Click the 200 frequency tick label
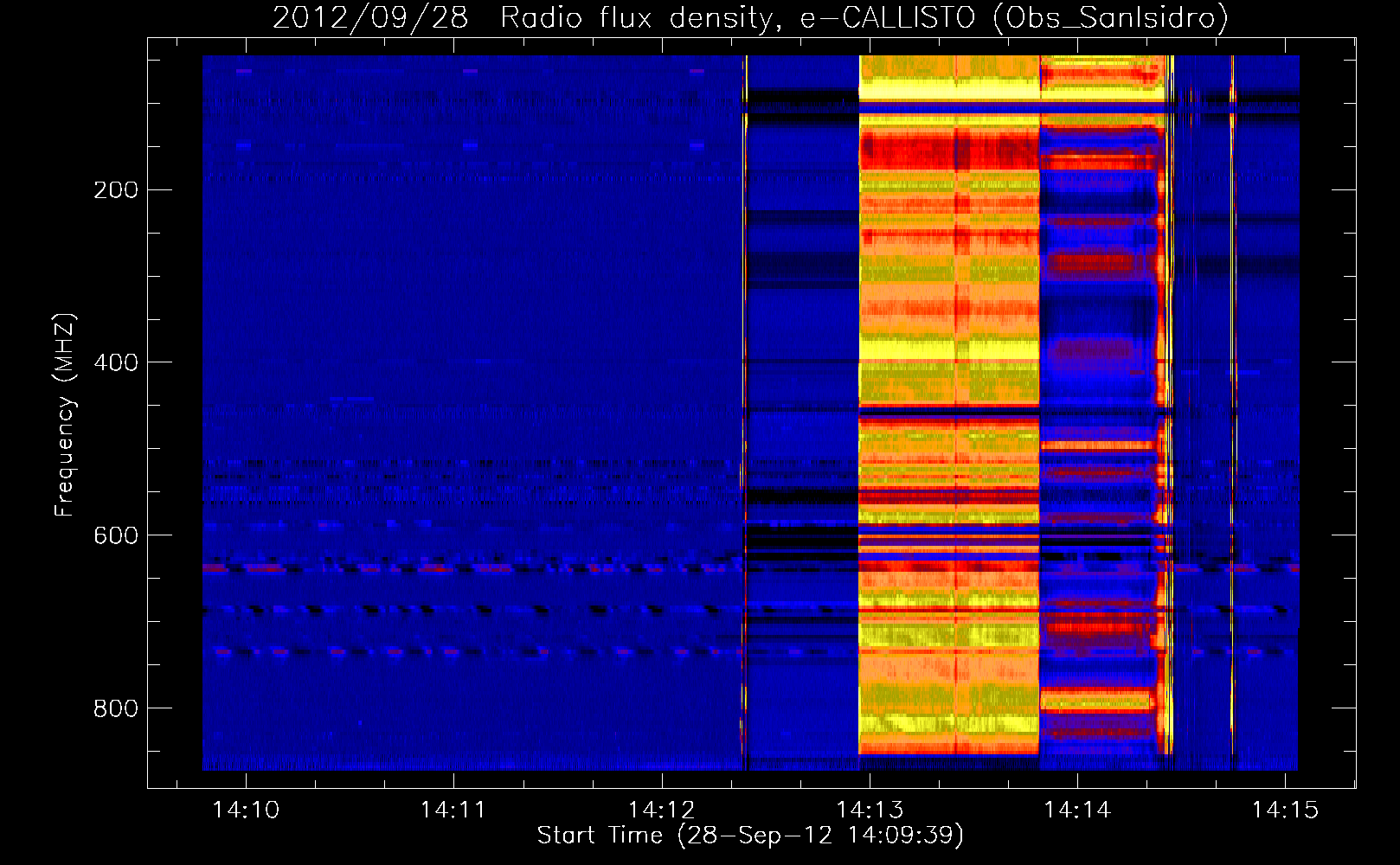This screenshot has height=865, width=1400. click(x=116, y=189)
